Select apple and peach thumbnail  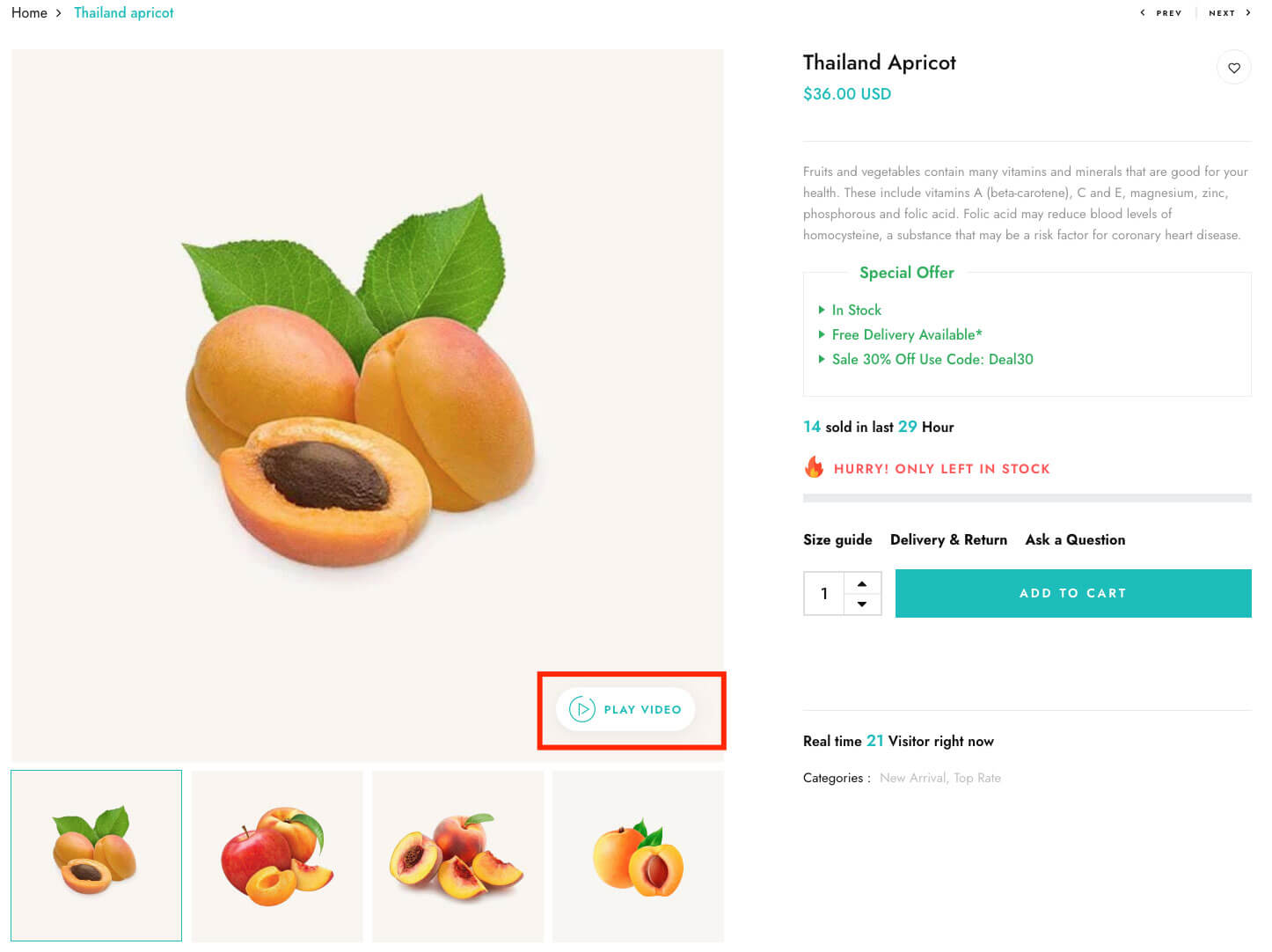(x=277, y=855)
